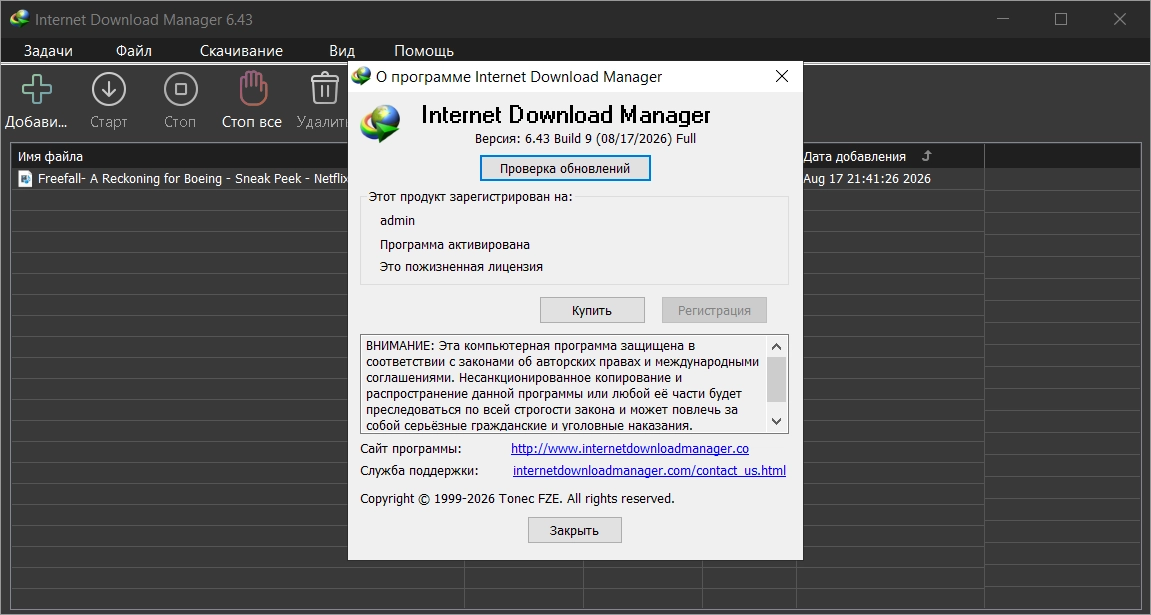Click the Добавить (add URL) plus icon
The height and width of the screenshot is (615, 1151).
click(x=37, y=89)
